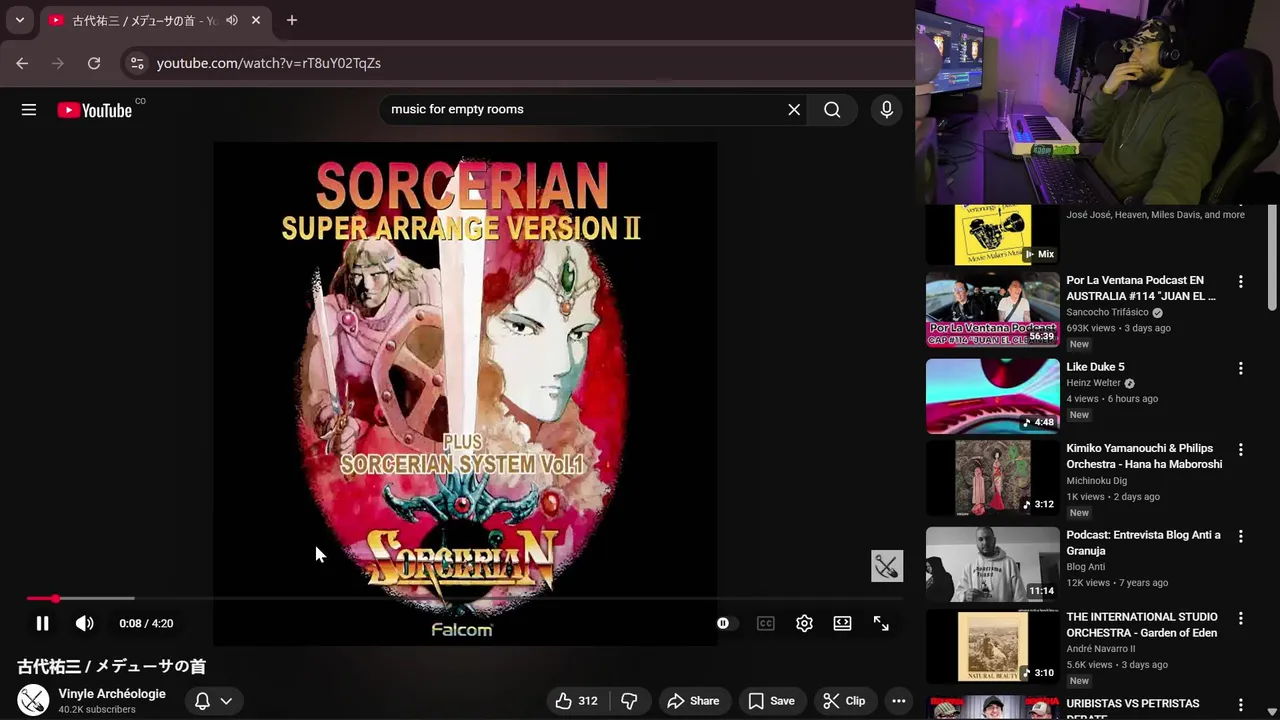The height and width of the screenshot is (720, 1280).
Task: Open the YouTube guide hamburger menu
Action: coord(29,110)
